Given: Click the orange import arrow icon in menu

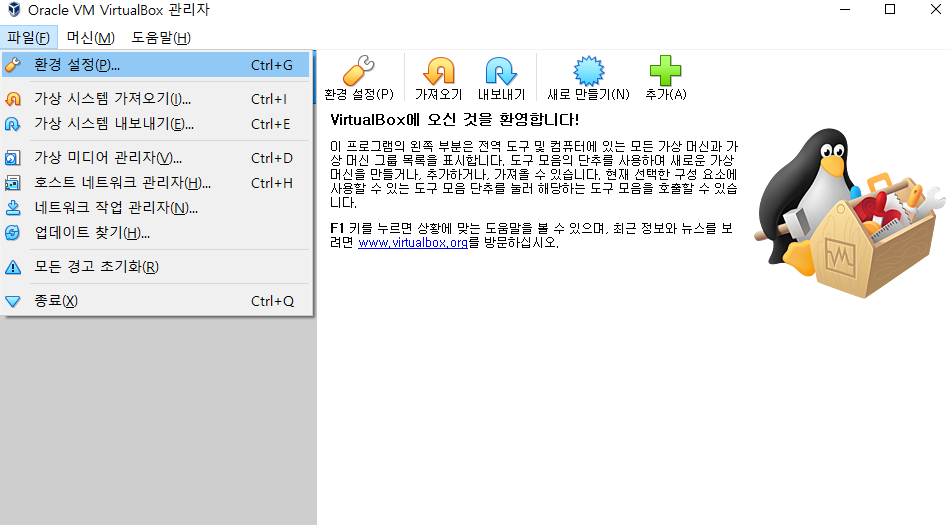Looking at the screenshot, I should (13, 99).
